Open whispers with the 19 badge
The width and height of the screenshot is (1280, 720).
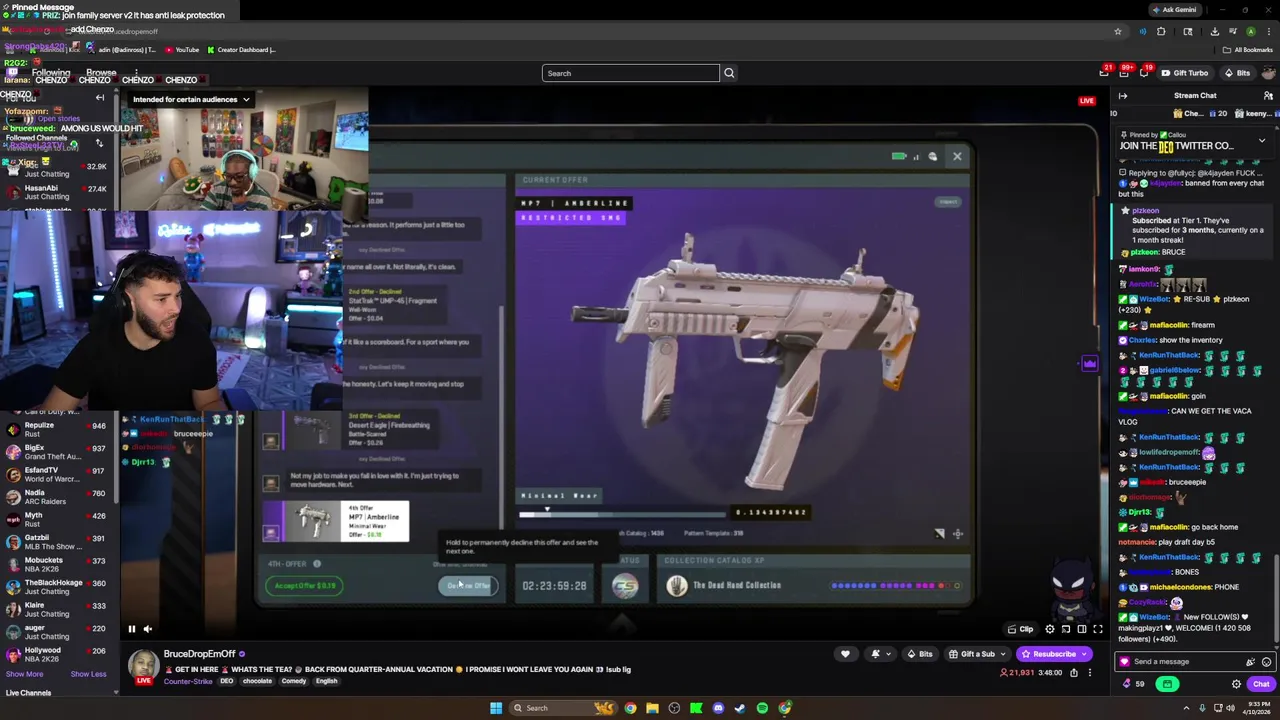[x=1145, y=73]
